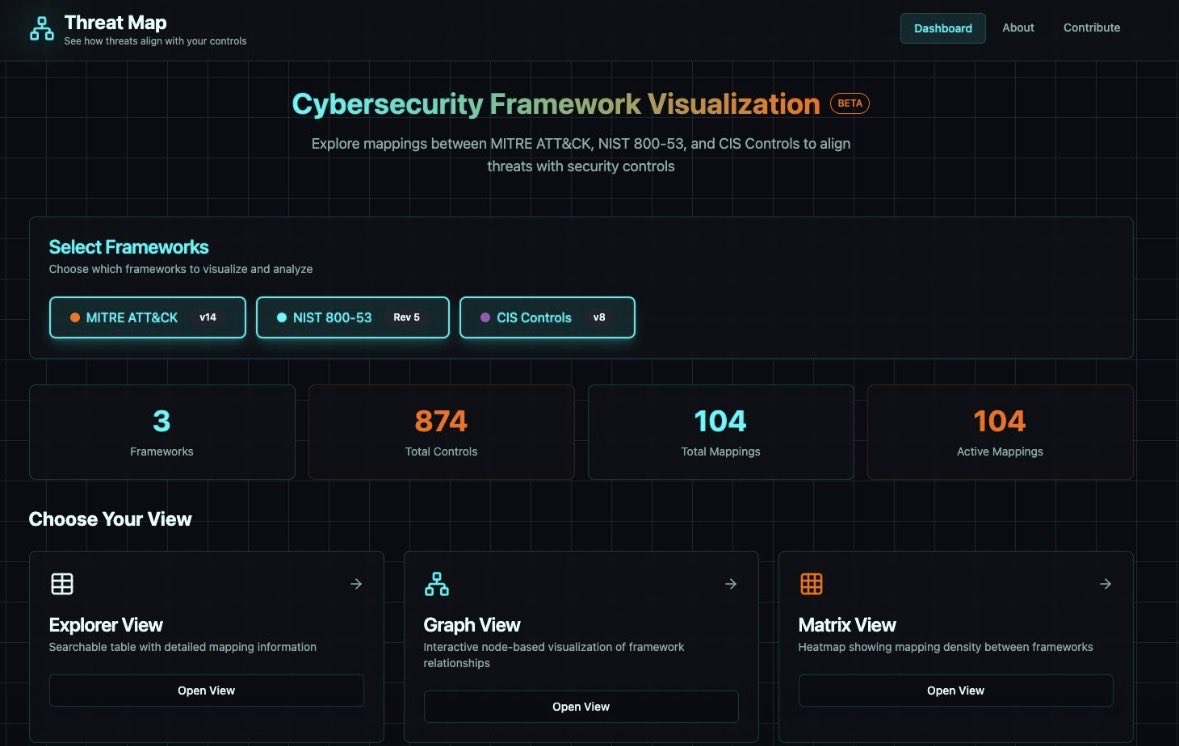The width and height of the screenshot is (1179, 746).
Task: Select the orange Matrix View grid icon
Action: tap(810, 583)
